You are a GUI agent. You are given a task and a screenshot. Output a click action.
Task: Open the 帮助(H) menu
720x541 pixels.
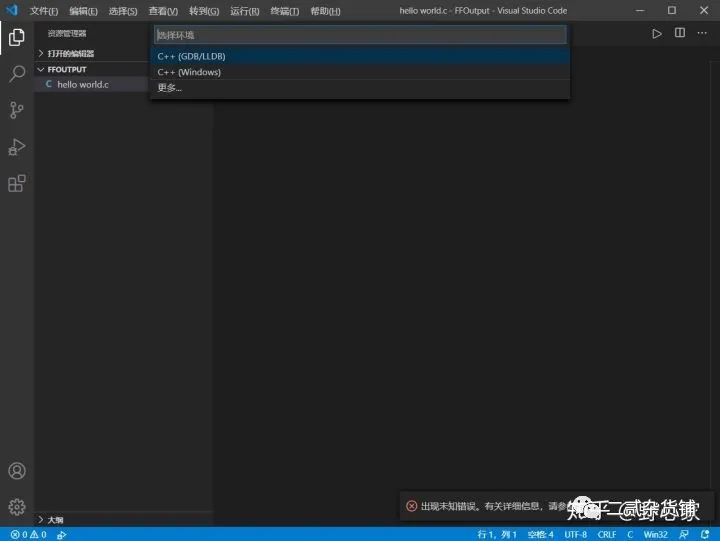click(325, 11)
